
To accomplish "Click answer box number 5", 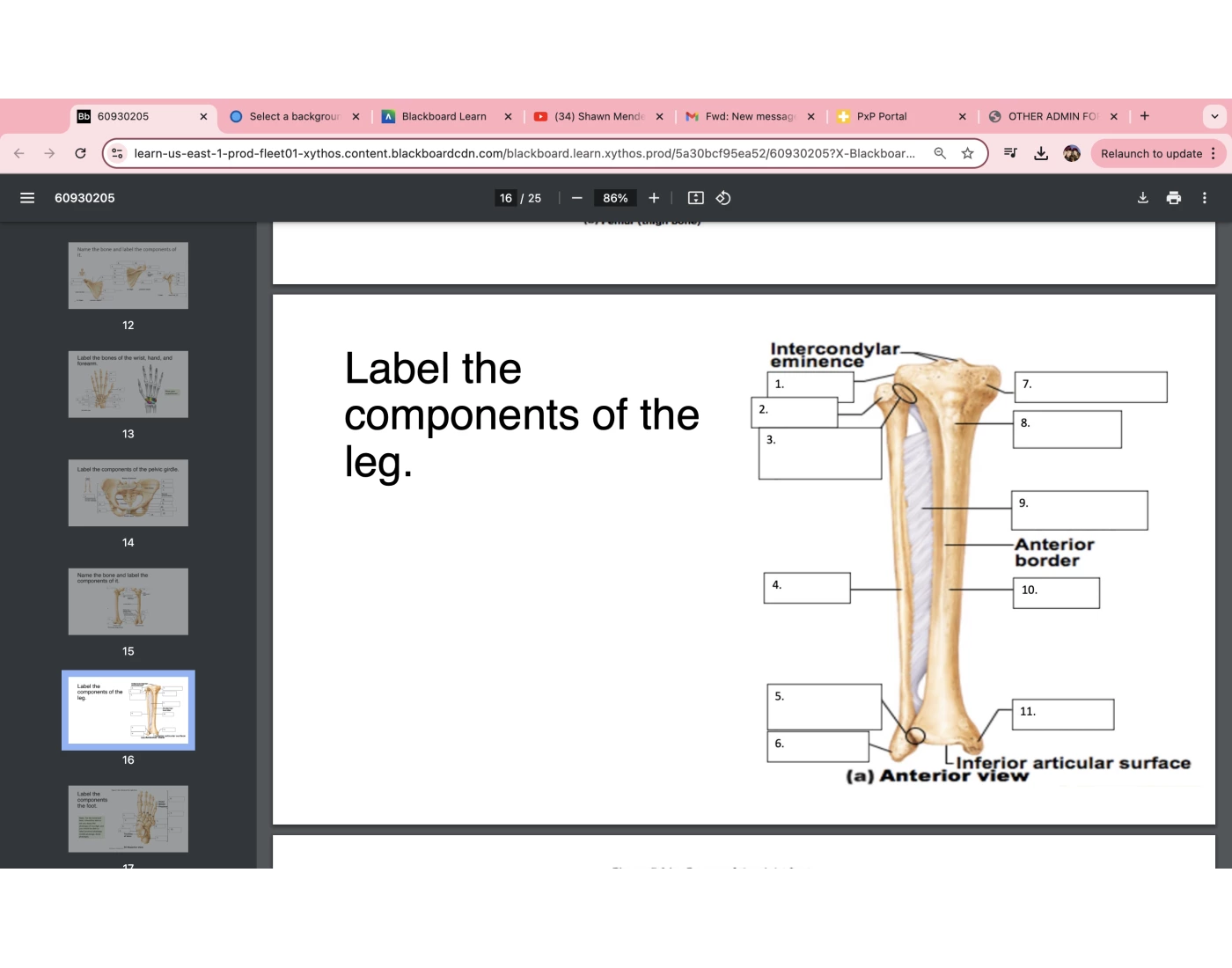I will pos(825,707).
